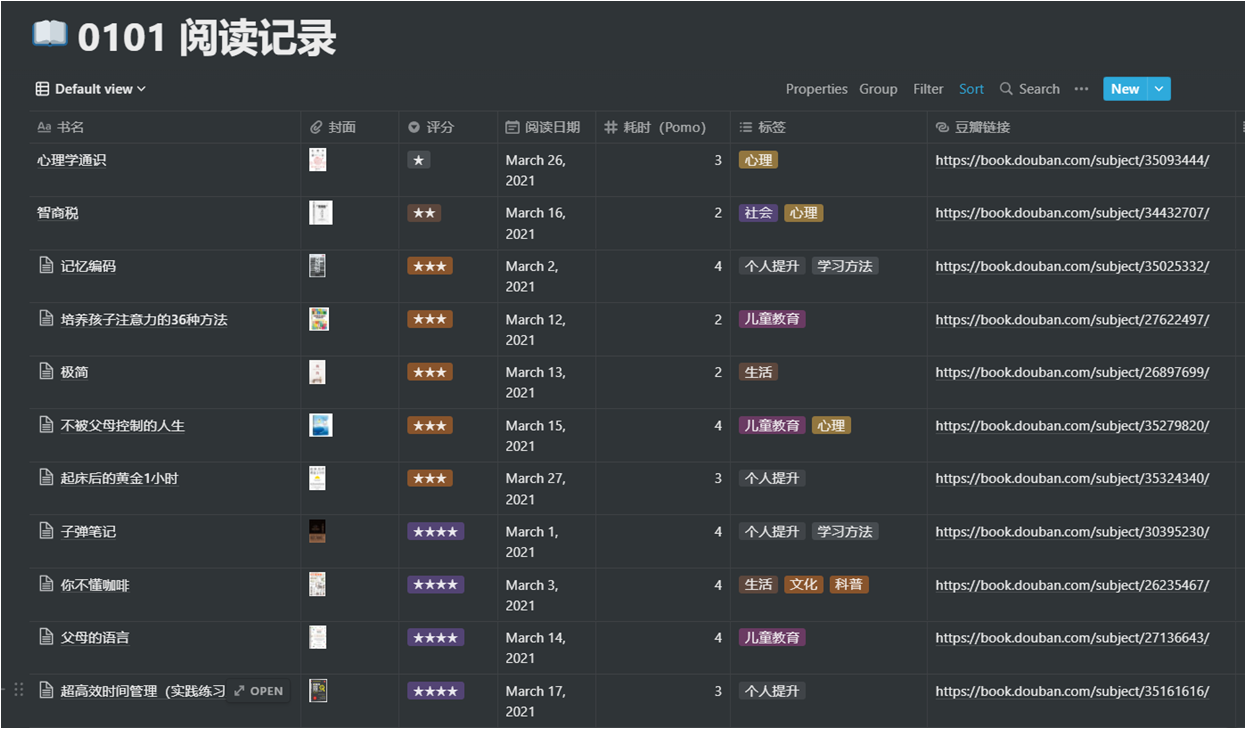Open douban link ending 27622497
The height and width of the screenshot is (729, 1246).
click(1072, 319)
